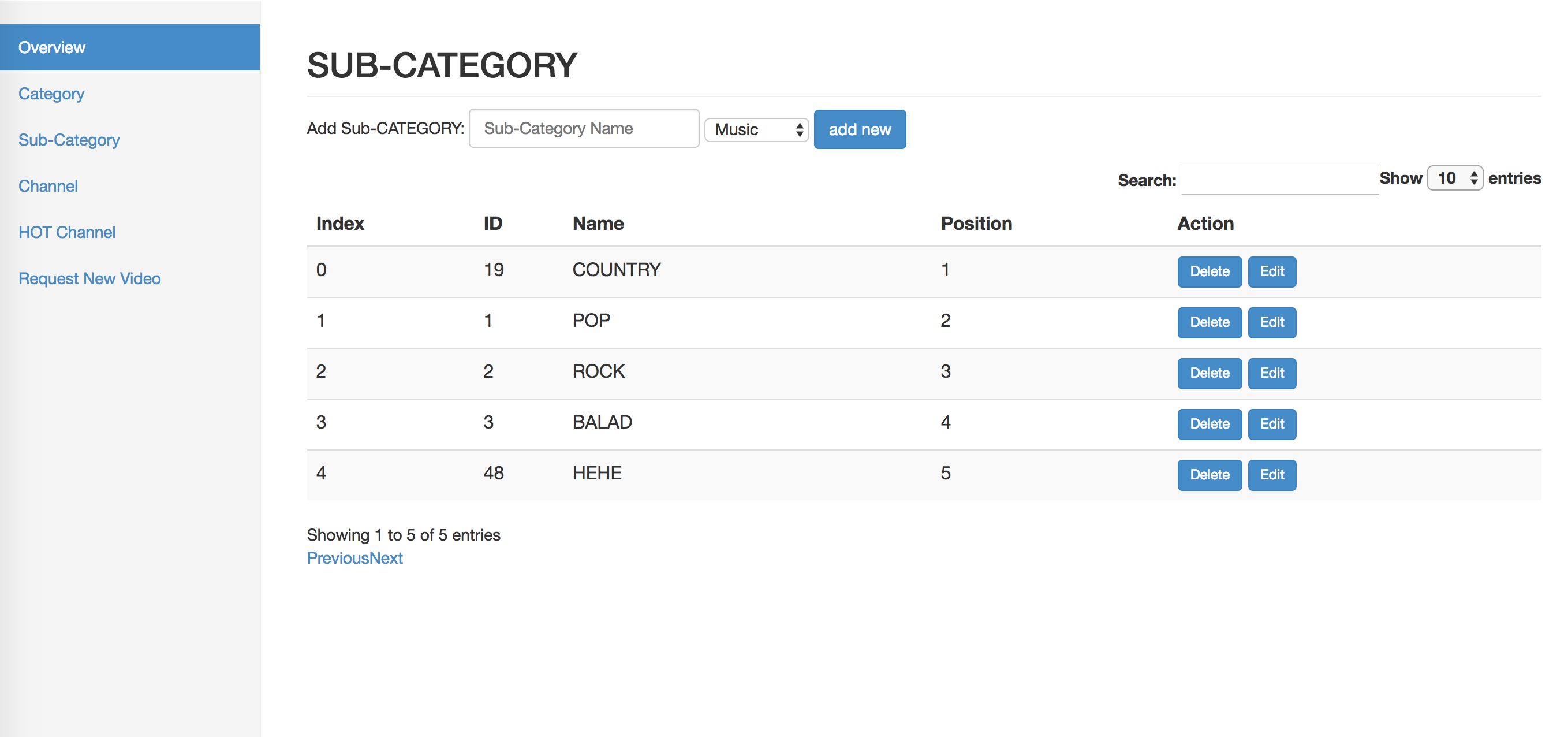Open the Music category dropdown

pos(756,130)
